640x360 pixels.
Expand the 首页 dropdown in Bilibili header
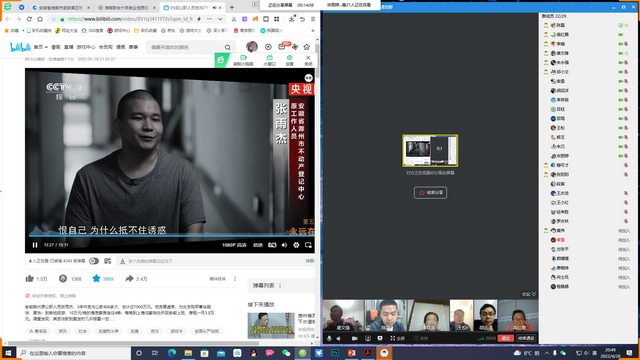40,47
